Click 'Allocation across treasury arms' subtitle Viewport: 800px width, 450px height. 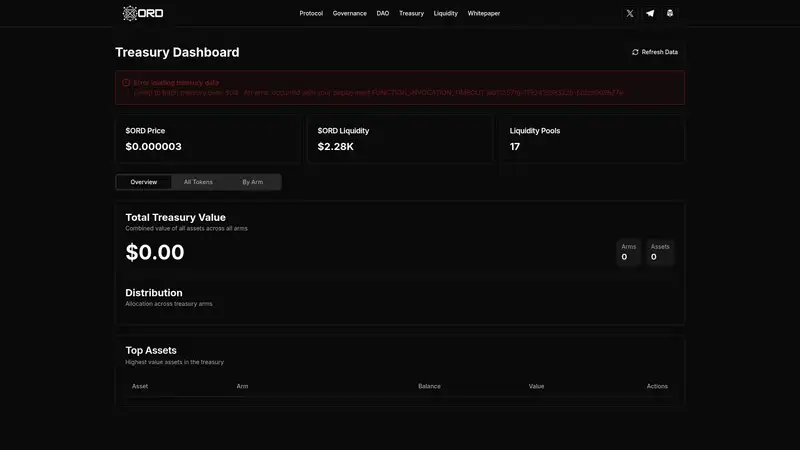[169, 304]
